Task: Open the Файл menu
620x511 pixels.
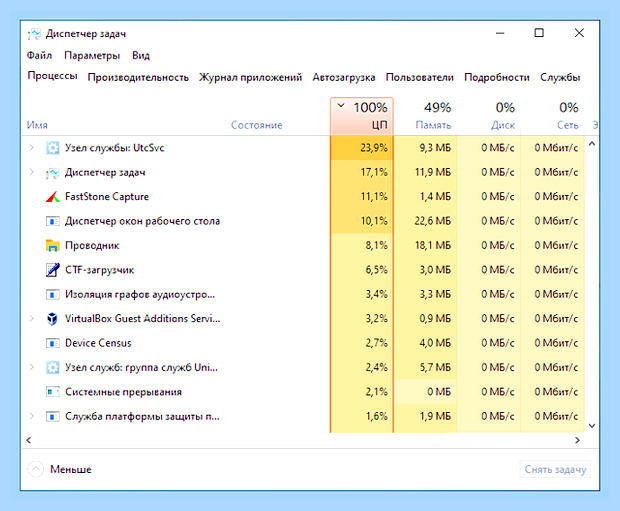Action: click(x=39, y=55)
